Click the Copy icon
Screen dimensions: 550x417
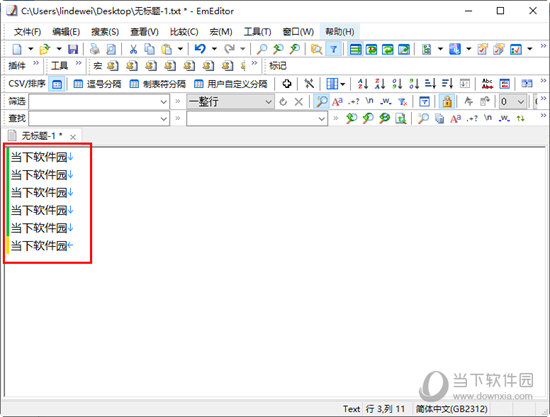[x=150, y=49]
